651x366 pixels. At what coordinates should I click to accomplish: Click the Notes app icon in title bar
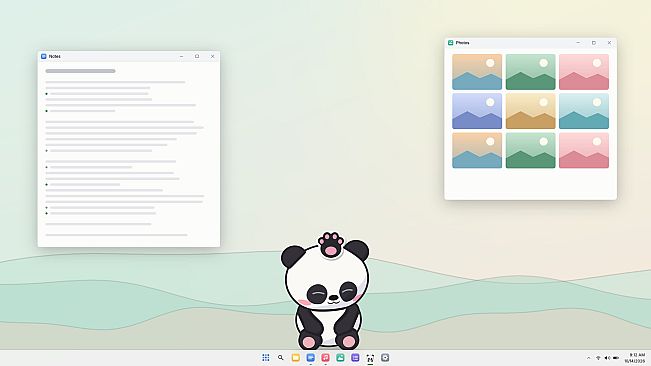point(44,56)
